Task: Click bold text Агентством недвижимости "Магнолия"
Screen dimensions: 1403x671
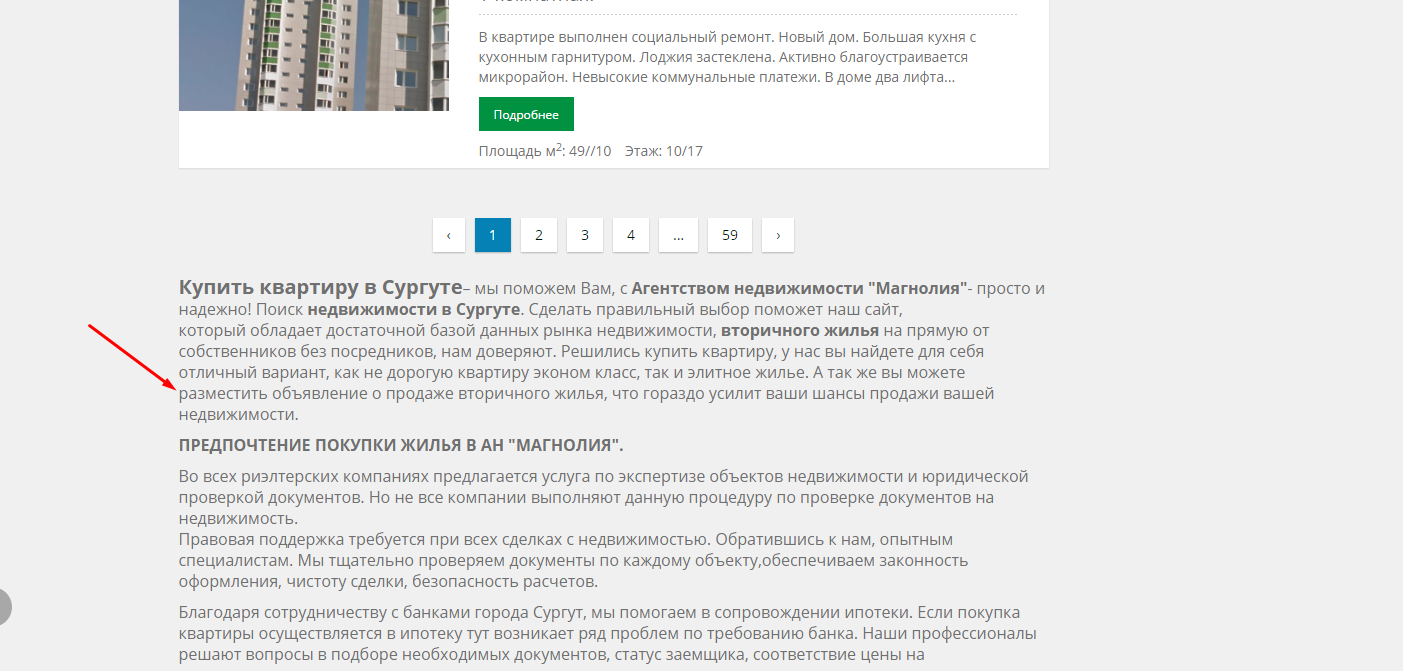Action: click(x=799, y=288)
